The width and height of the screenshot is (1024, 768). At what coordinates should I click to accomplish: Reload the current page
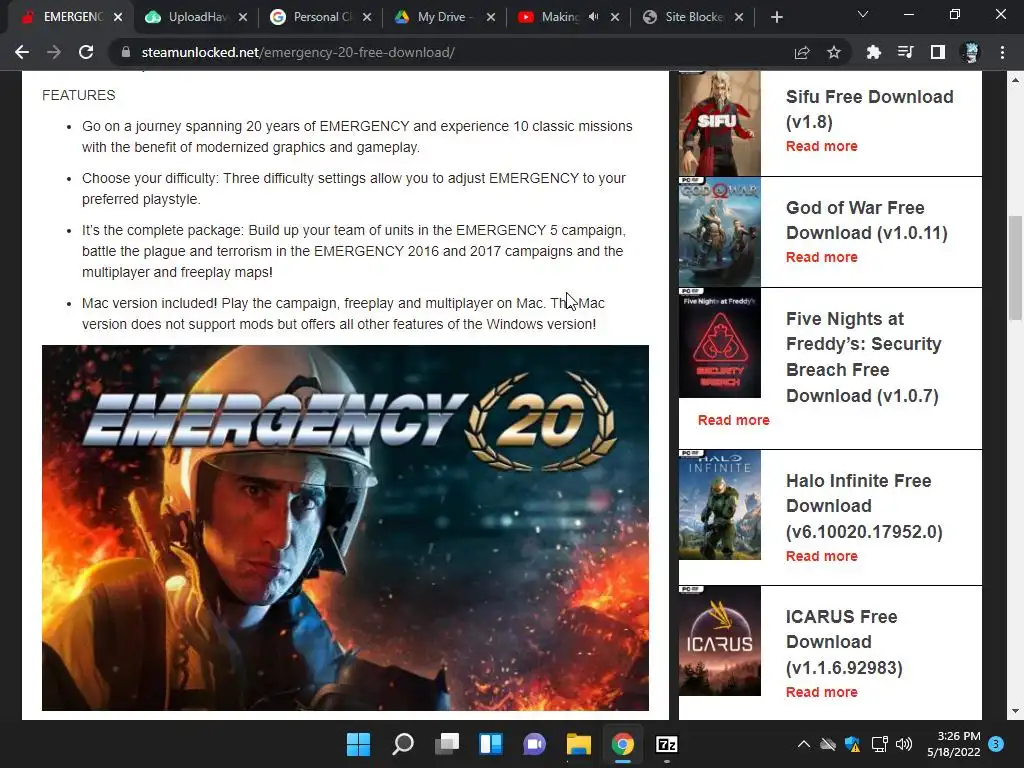pos(86,52)
